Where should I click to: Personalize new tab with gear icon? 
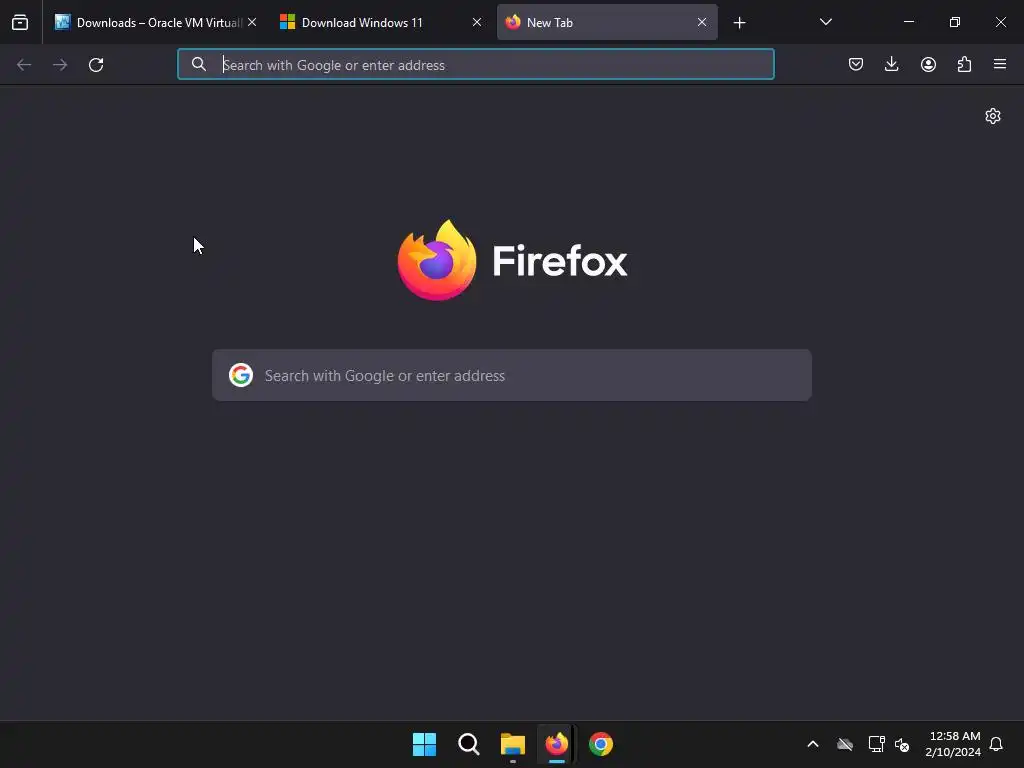993,116
